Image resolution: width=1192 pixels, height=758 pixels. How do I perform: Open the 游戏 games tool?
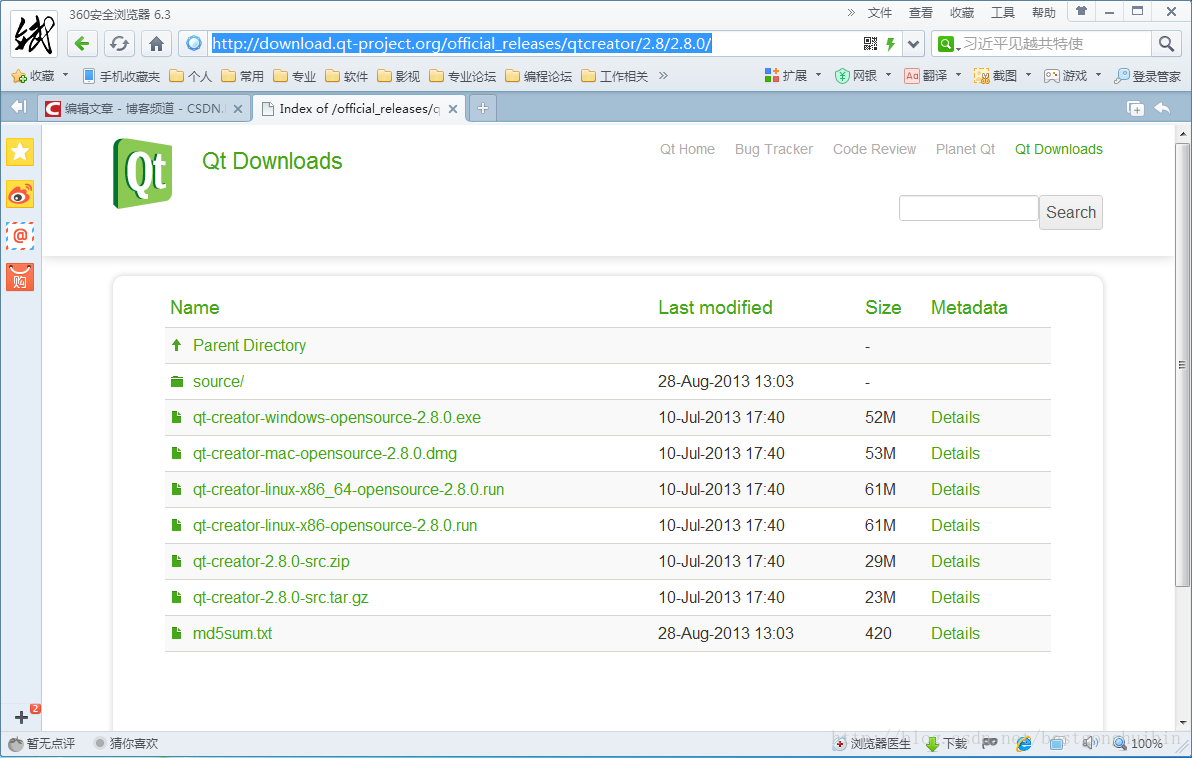pyautogui.click(x=1066, y=75)
